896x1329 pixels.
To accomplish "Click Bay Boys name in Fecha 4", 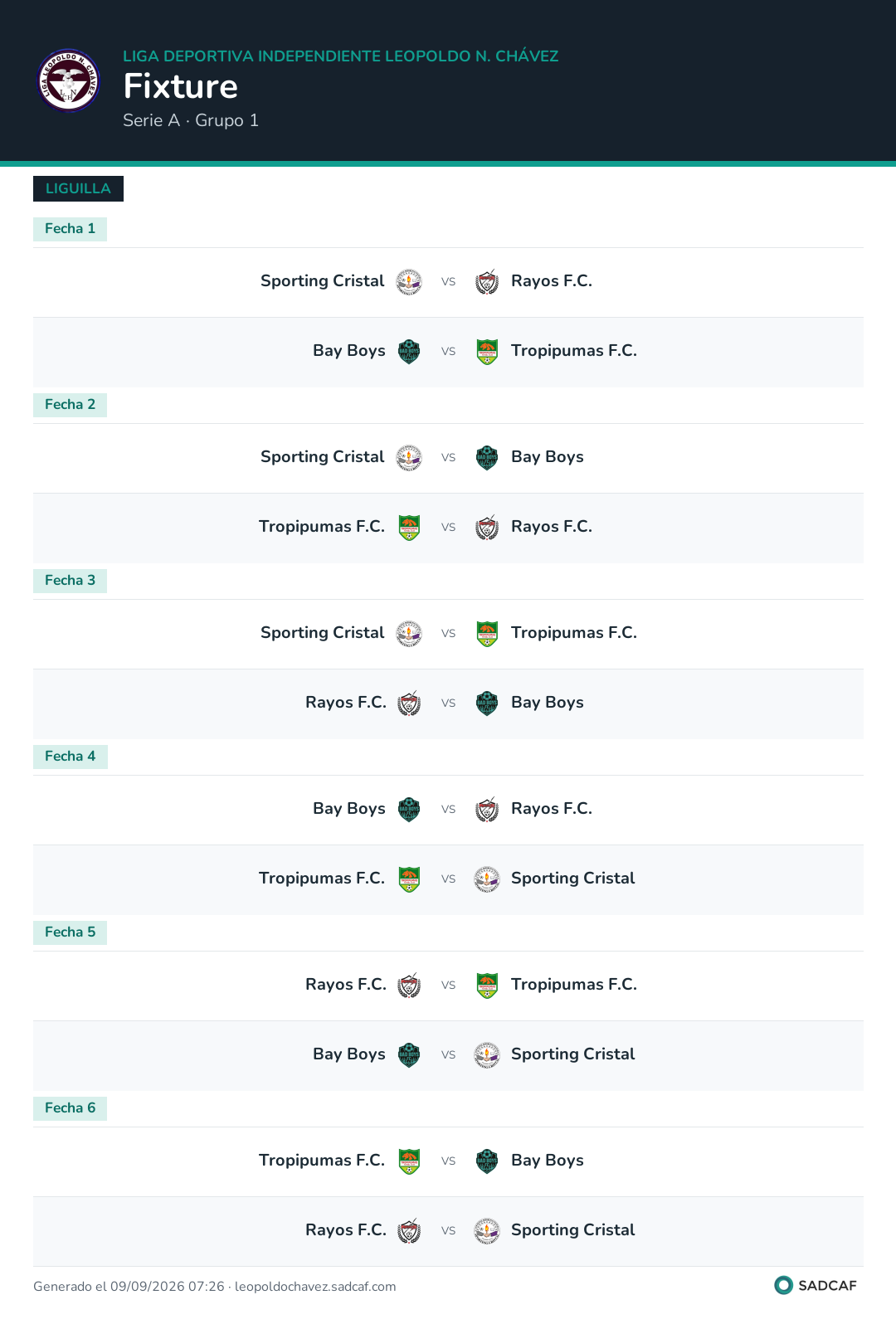I will [x=349, y=808].
